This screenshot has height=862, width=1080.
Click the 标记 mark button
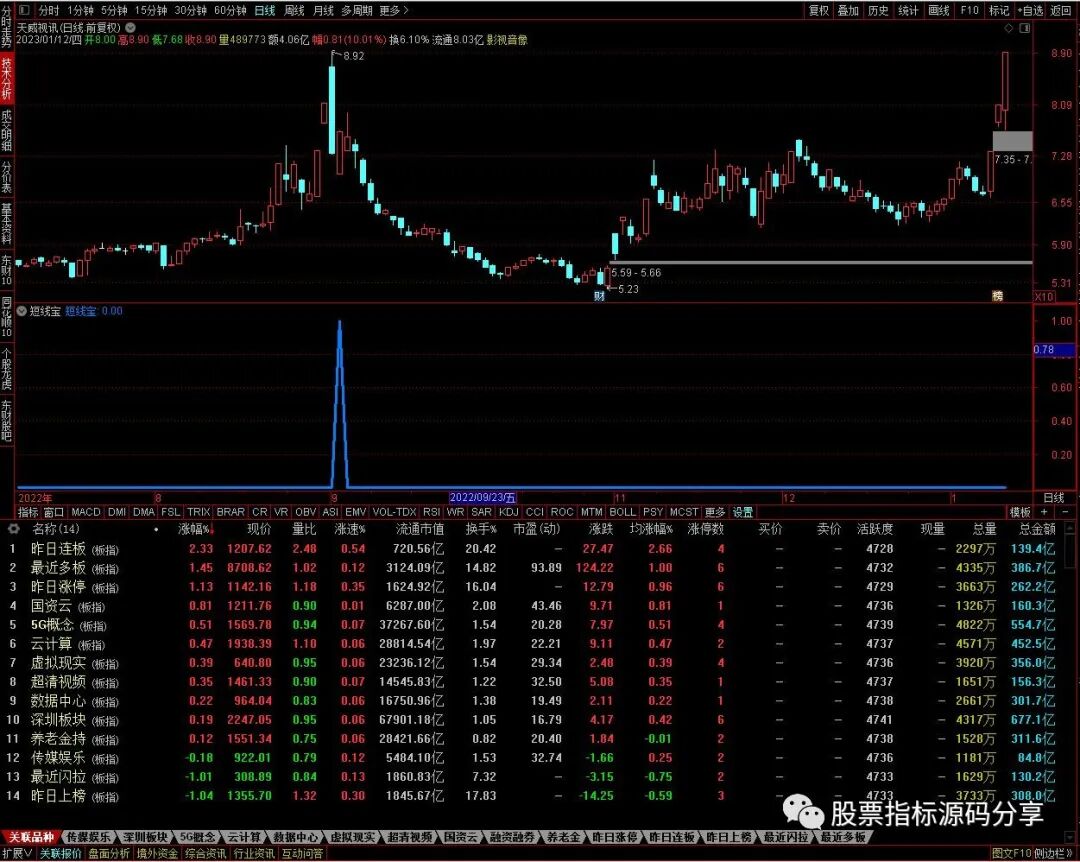999,10
